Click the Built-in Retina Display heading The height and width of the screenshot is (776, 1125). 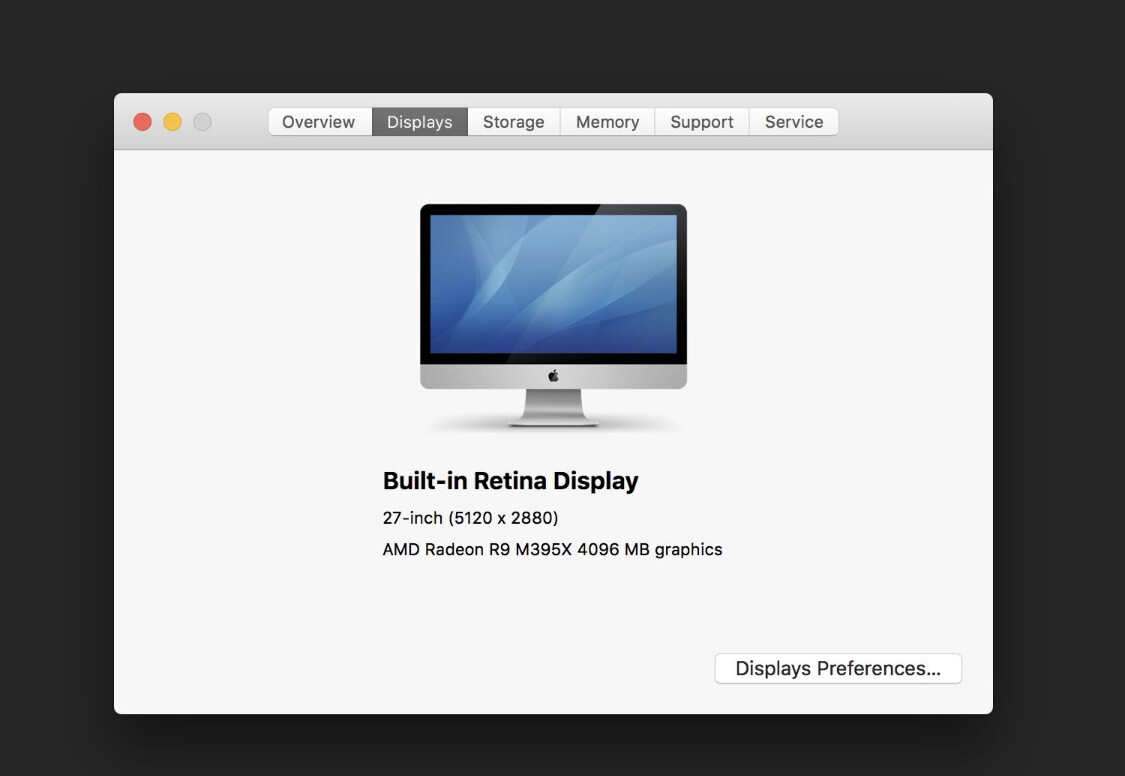pyautogui.click(x=510, y=481)
